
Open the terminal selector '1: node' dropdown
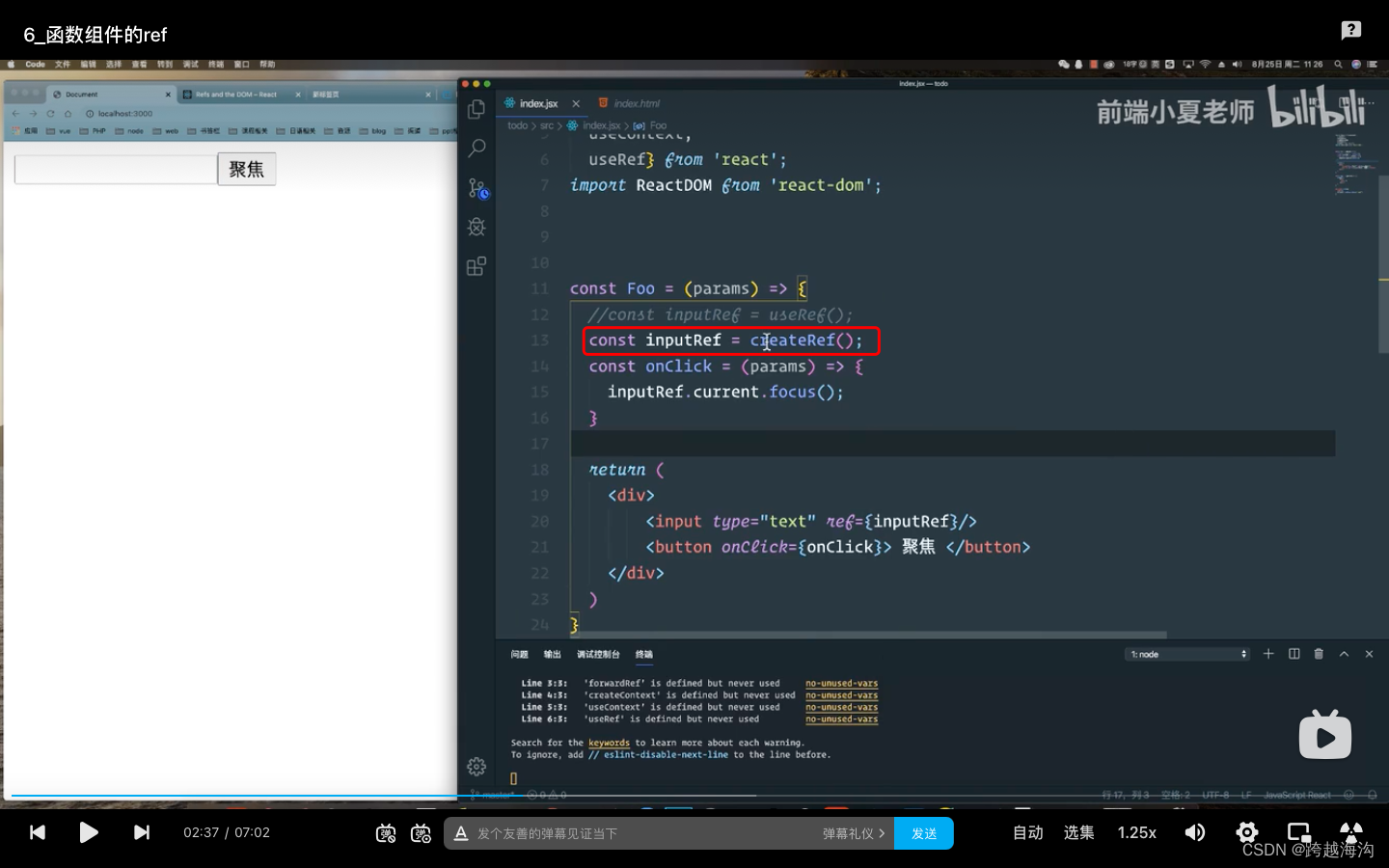click(x=1187, y=654)
